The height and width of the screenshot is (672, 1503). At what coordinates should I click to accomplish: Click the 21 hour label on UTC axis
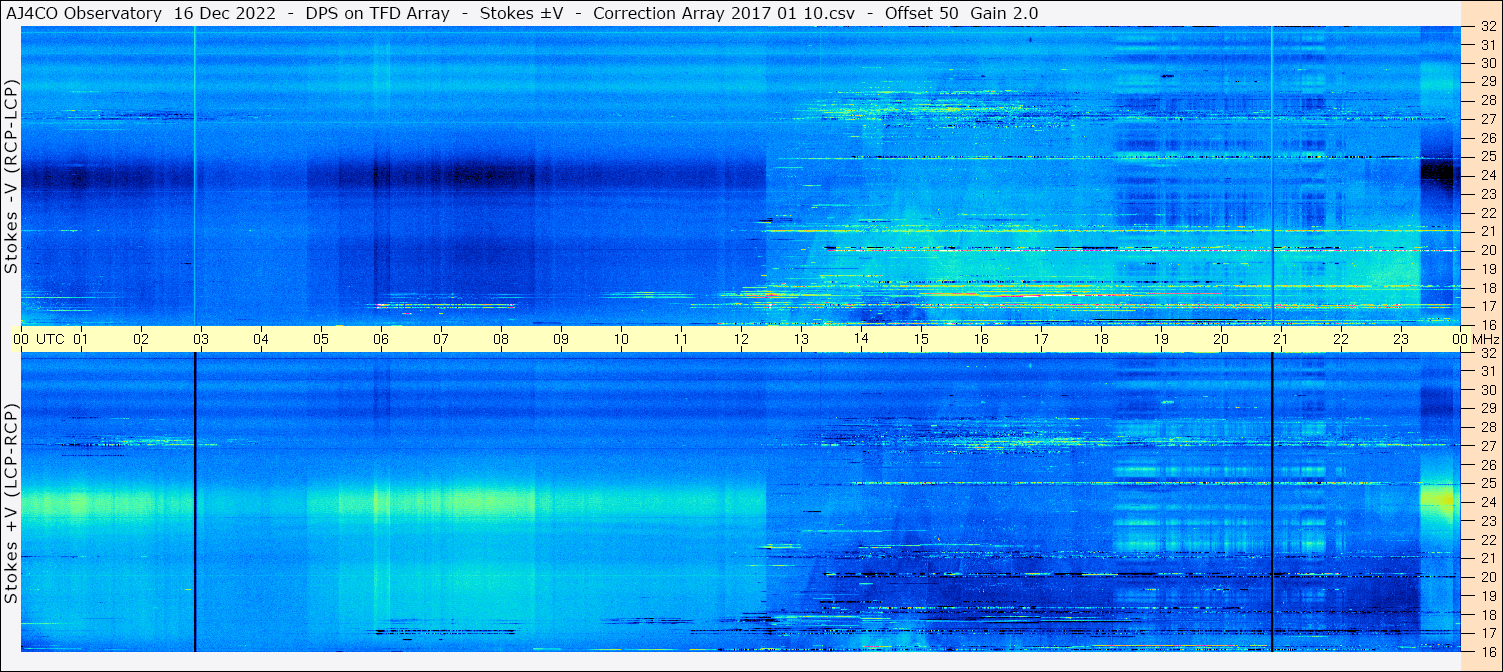[x=1281, y=339]
